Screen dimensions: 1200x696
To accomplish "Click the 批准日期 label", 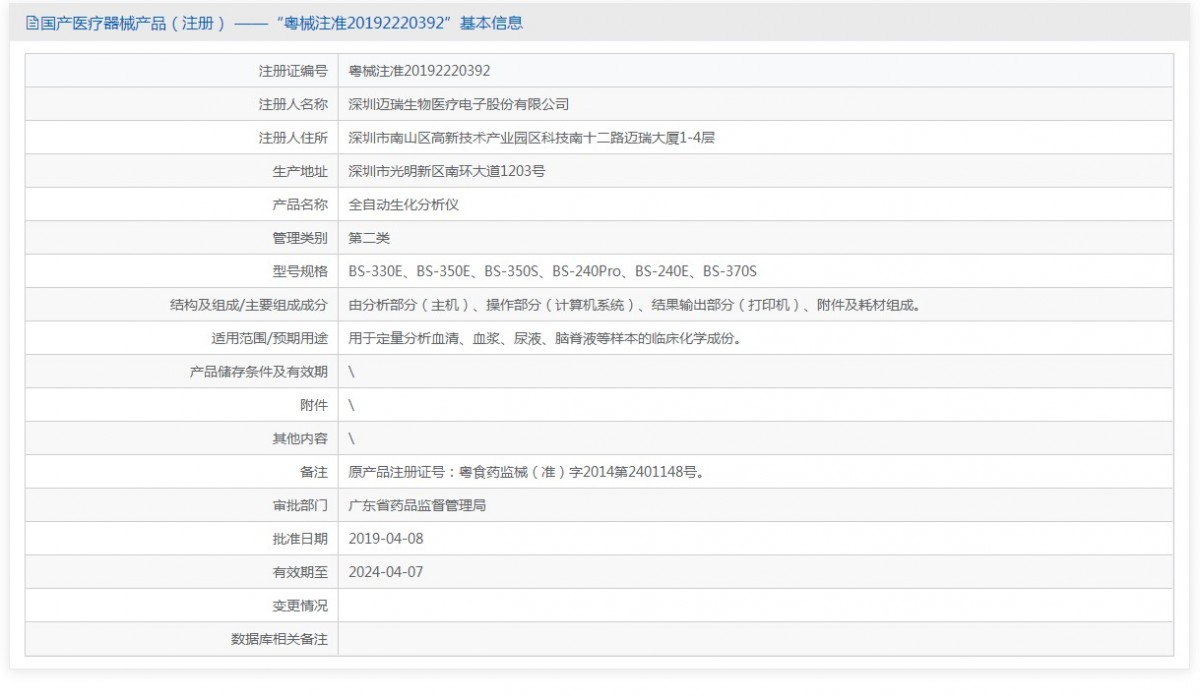I will point(300,539).
